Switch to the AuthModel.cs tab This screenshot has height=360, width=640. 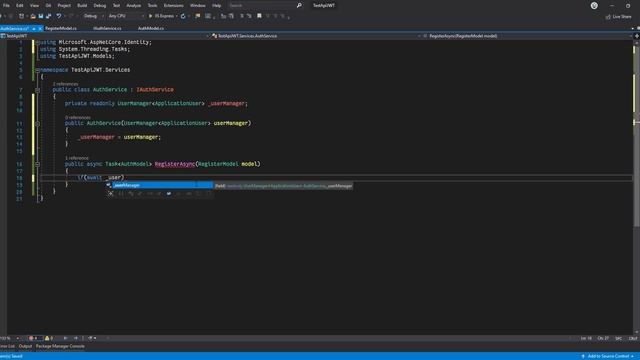tap(151, 29)
